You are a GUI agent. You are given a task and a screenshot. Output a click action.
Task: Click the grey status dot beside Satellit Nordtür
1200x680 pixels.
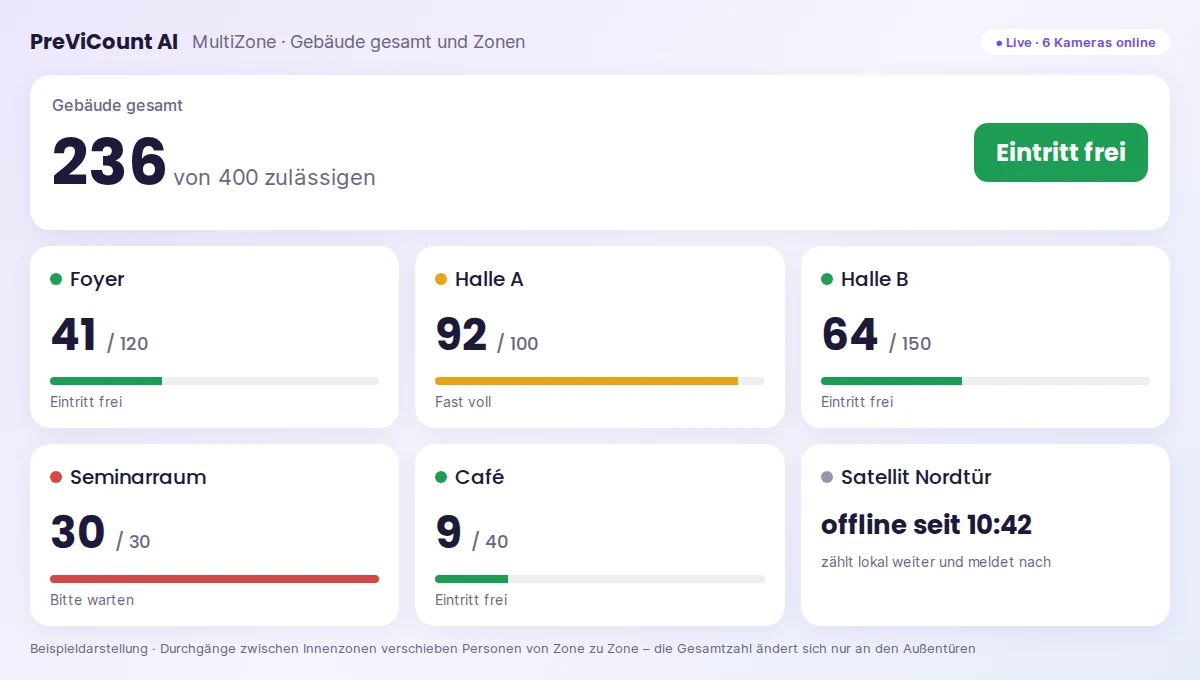point(827,477)
